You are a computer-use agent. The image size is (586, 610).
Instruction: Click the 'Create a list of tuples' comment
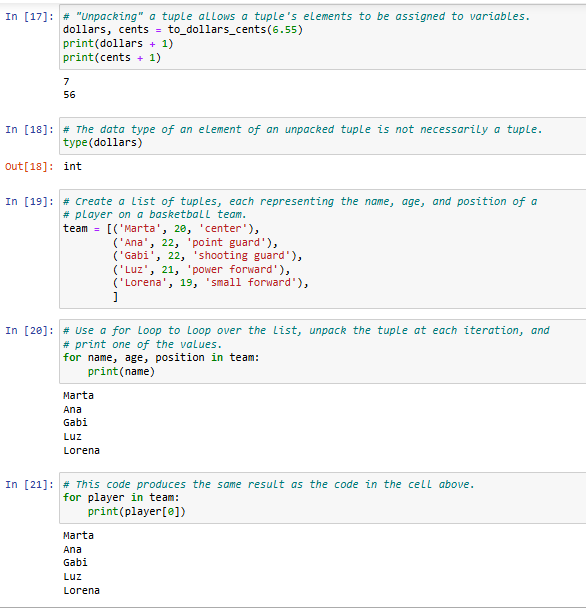coord(300,202)
